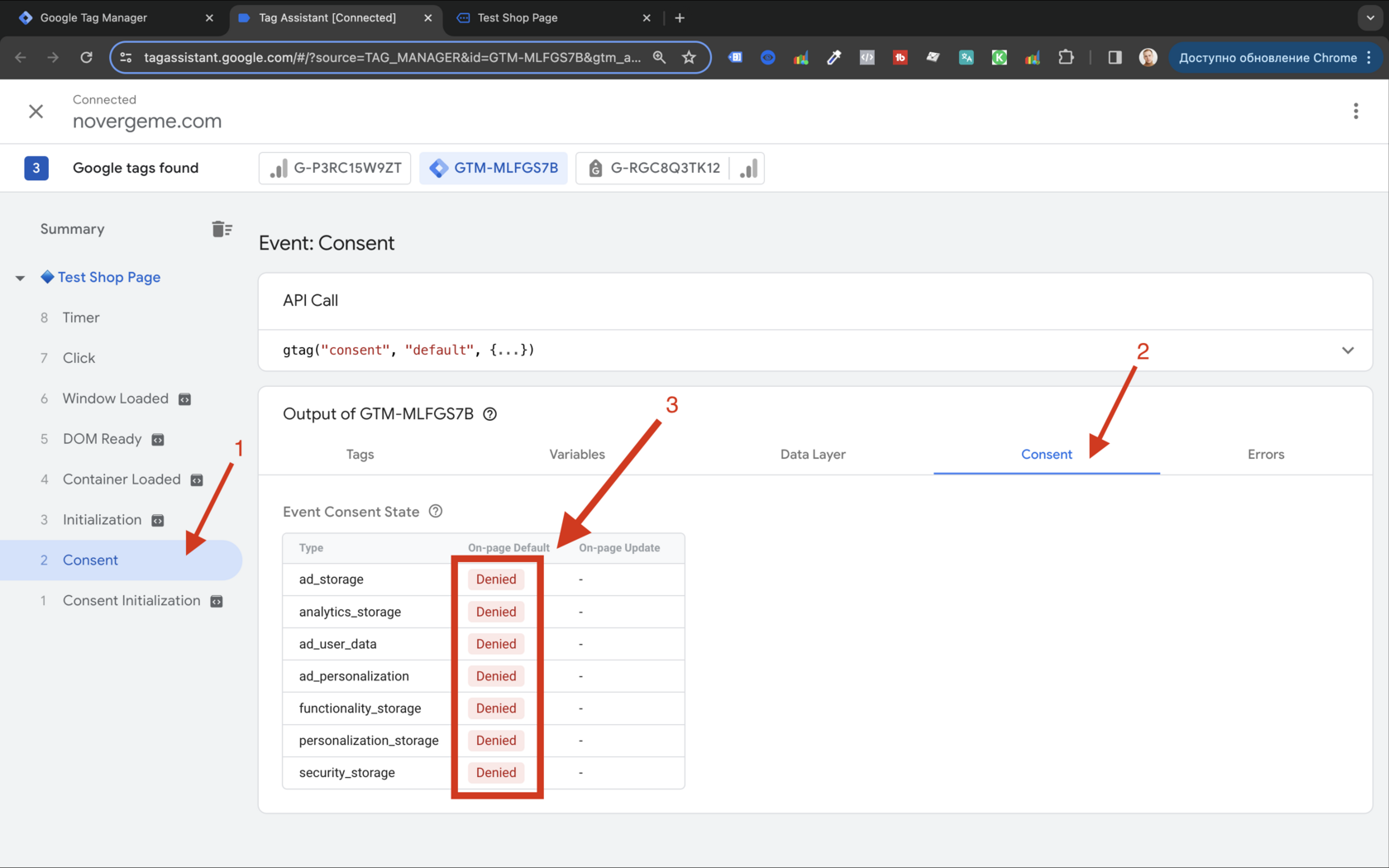Click the trash icon next to Summary
1389x868 pixels.
[x=222, y=229]
